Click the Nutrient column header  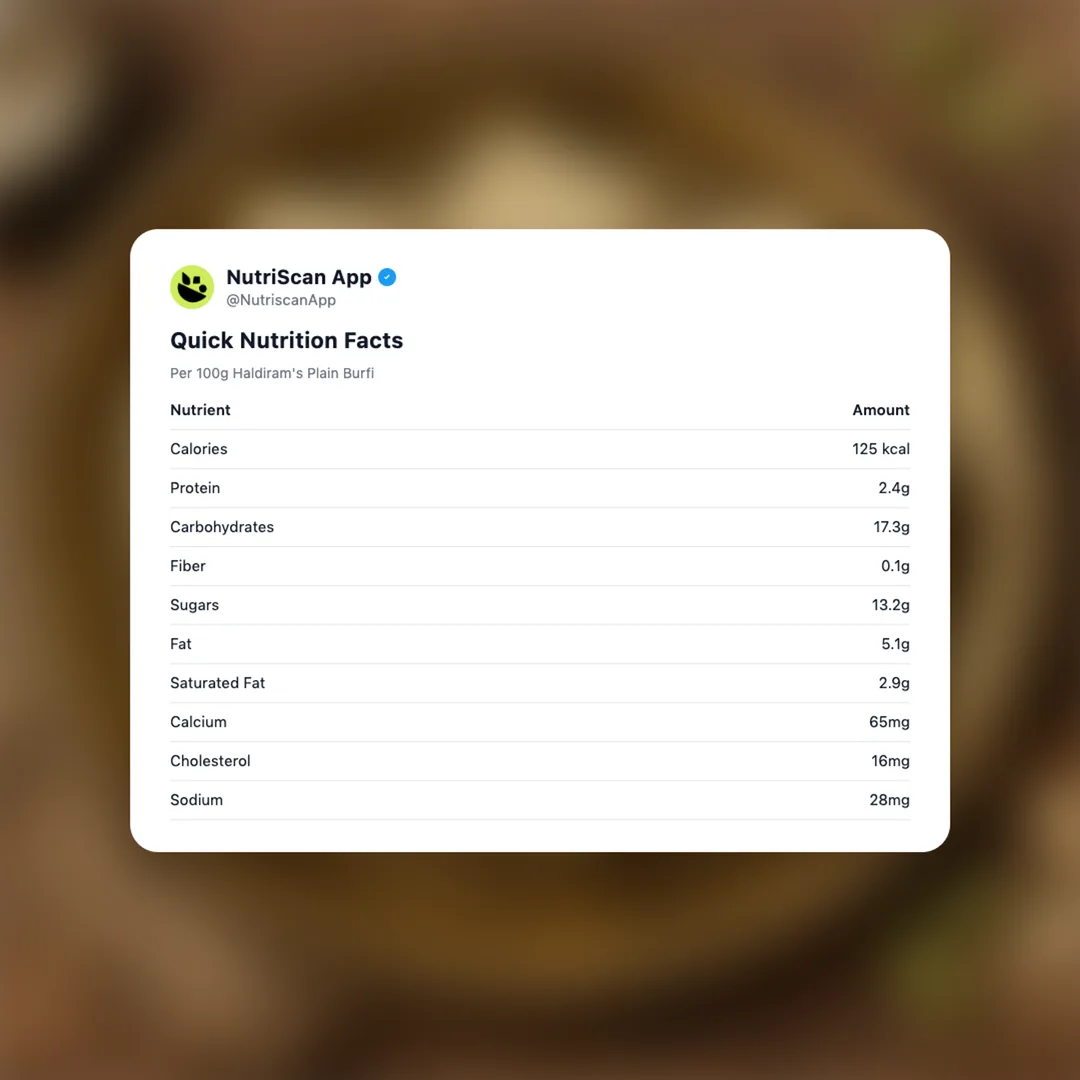pyautogui.click(x=200, y=410)
